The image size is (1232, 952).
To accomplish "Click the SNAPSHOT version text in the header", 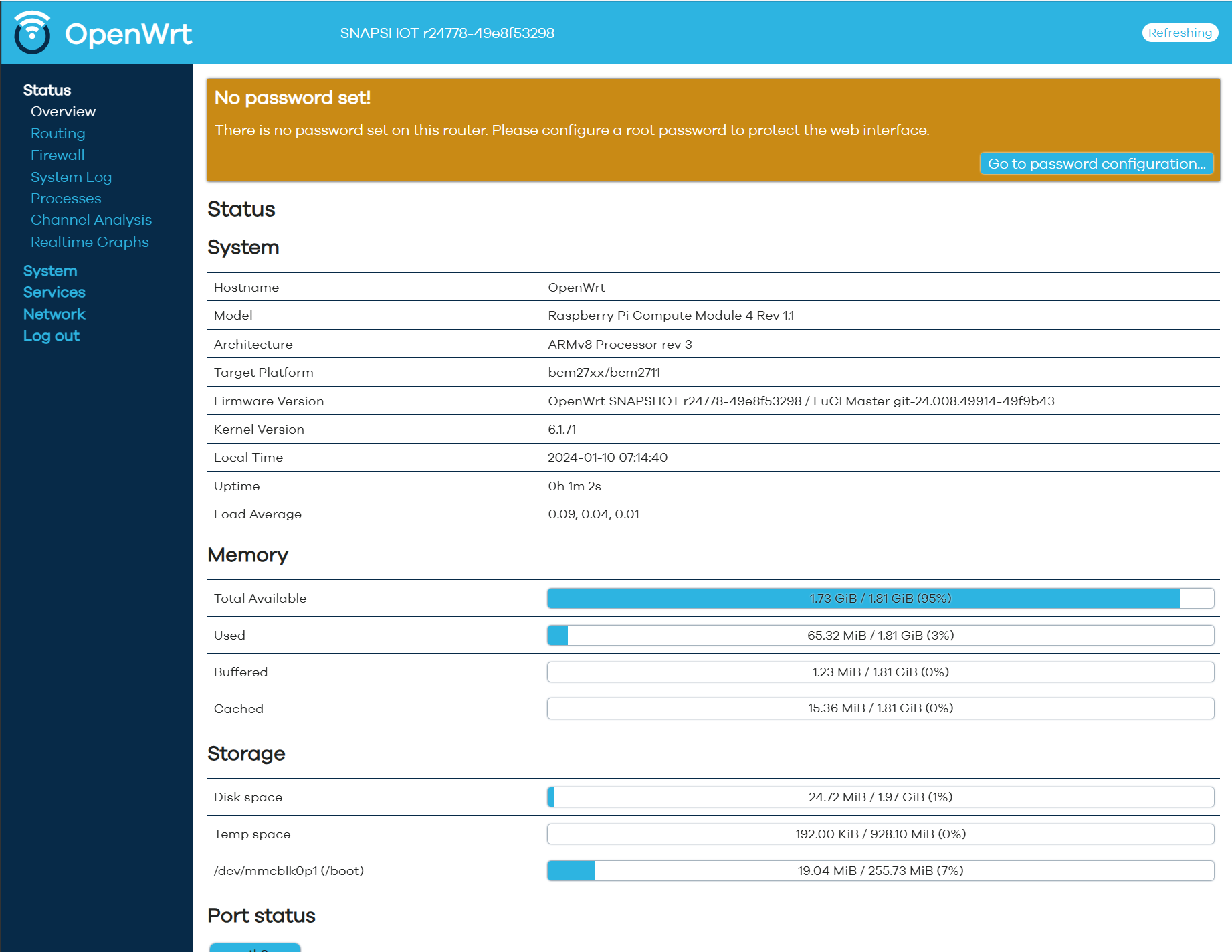I will coord(447,33).
